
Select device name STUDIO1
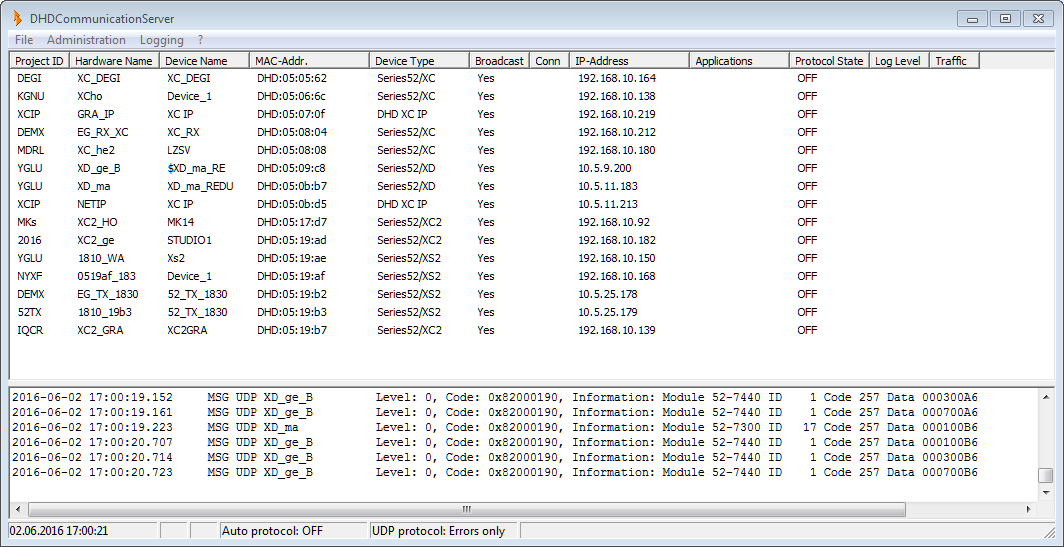pyautogui.click(x=189, y=240)
